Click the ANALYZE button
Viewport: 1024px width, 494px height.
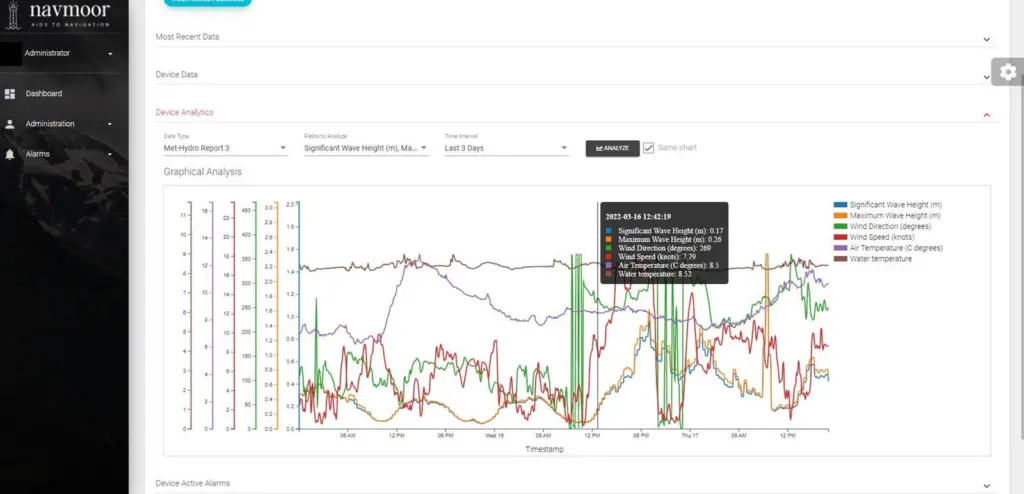(613, 148)
